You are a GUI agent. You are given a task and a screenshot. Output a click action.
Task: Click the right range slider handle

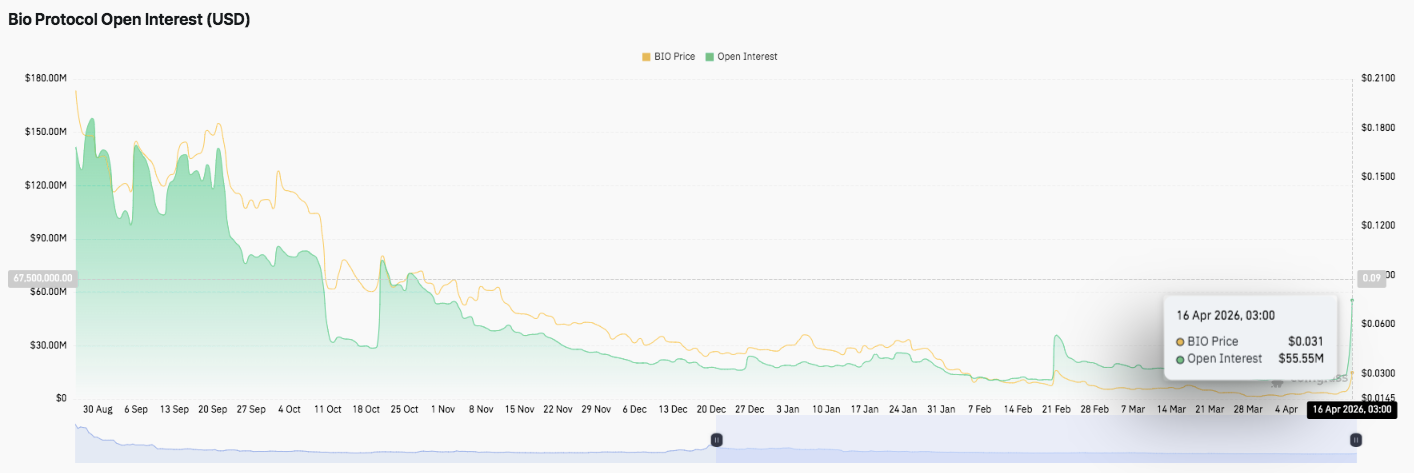[1356, 440]
